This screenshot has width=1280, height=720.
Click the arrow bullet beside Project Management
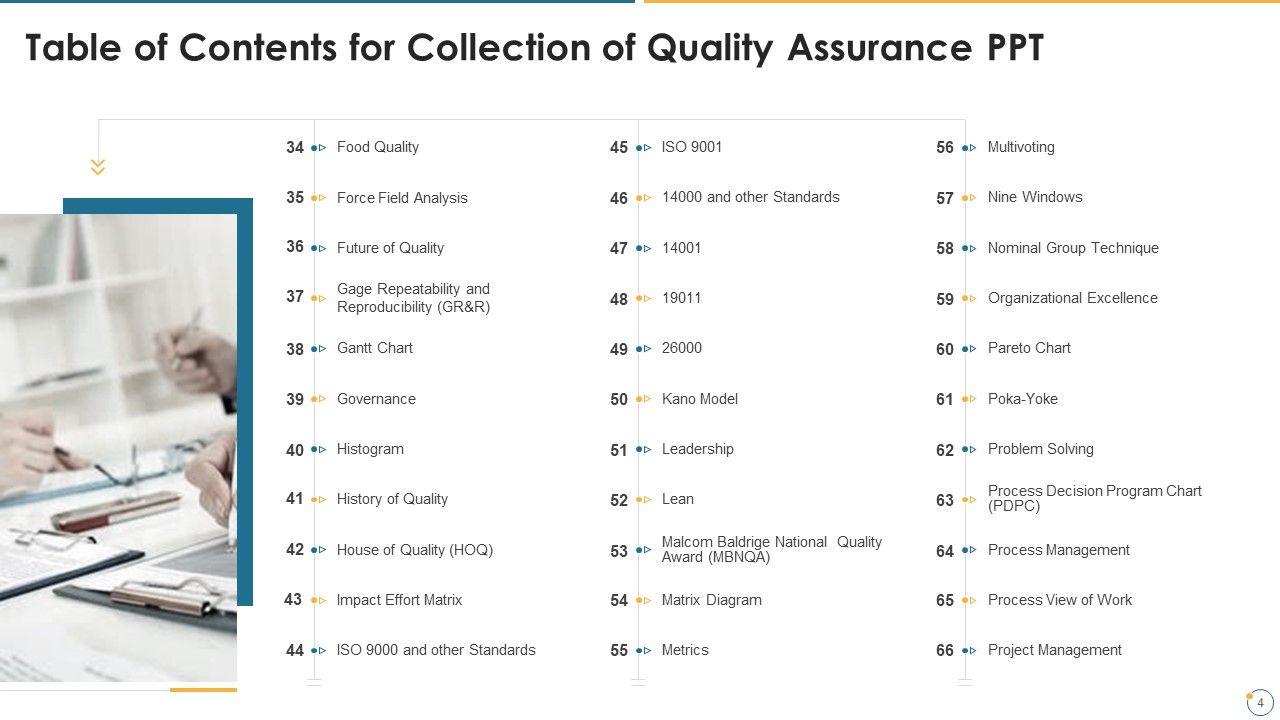[x=969, y=650]
